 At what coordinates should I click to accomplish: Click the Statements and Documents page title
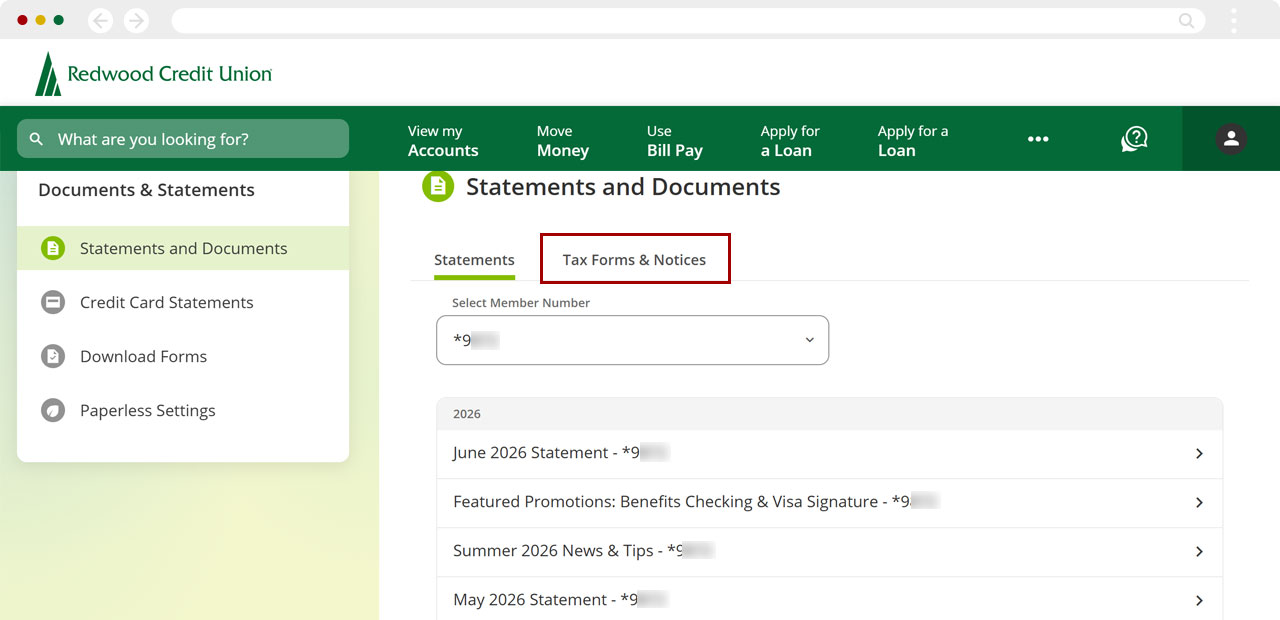click(623, 187)
